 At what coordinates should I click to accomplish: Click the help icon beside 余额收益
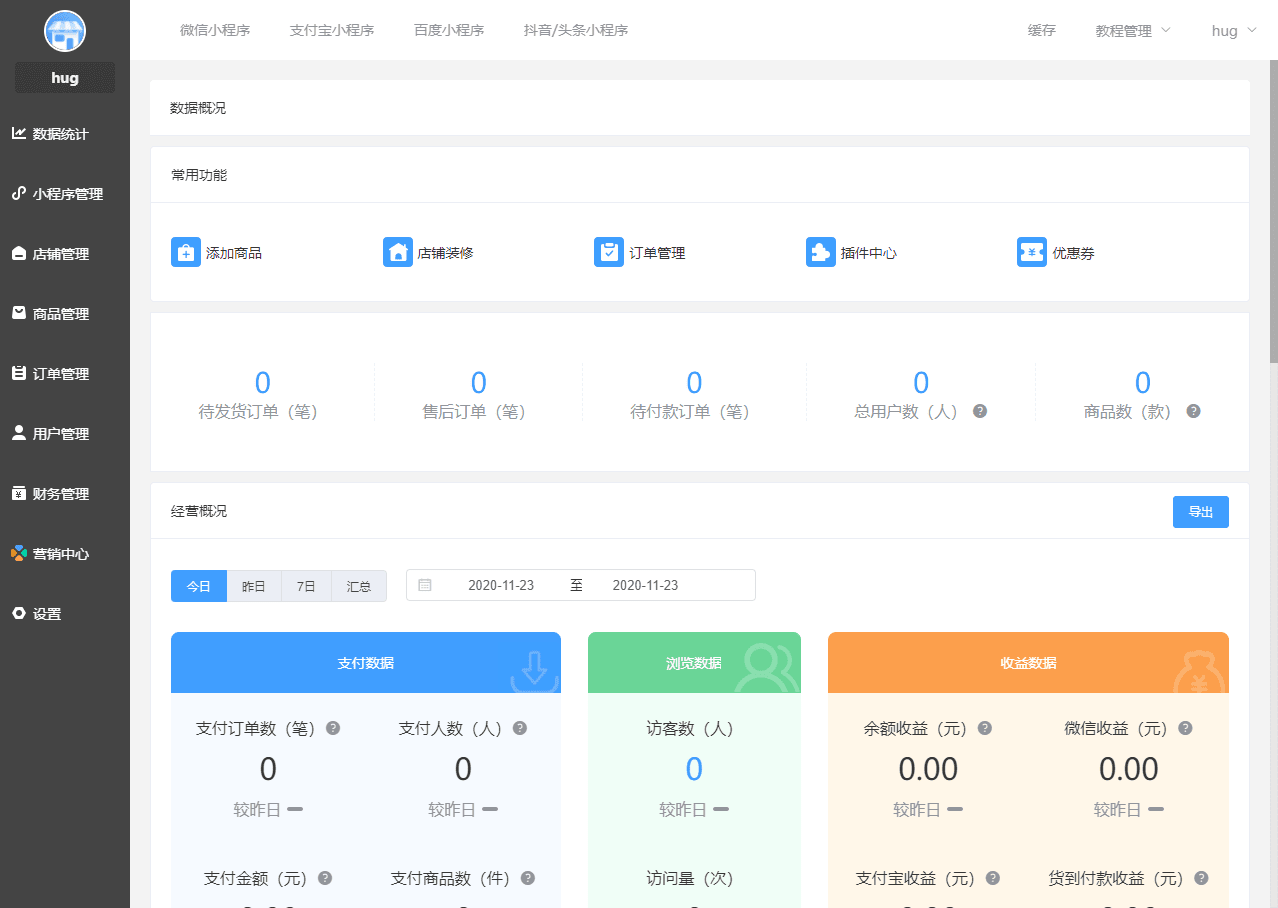coord(985,728)
